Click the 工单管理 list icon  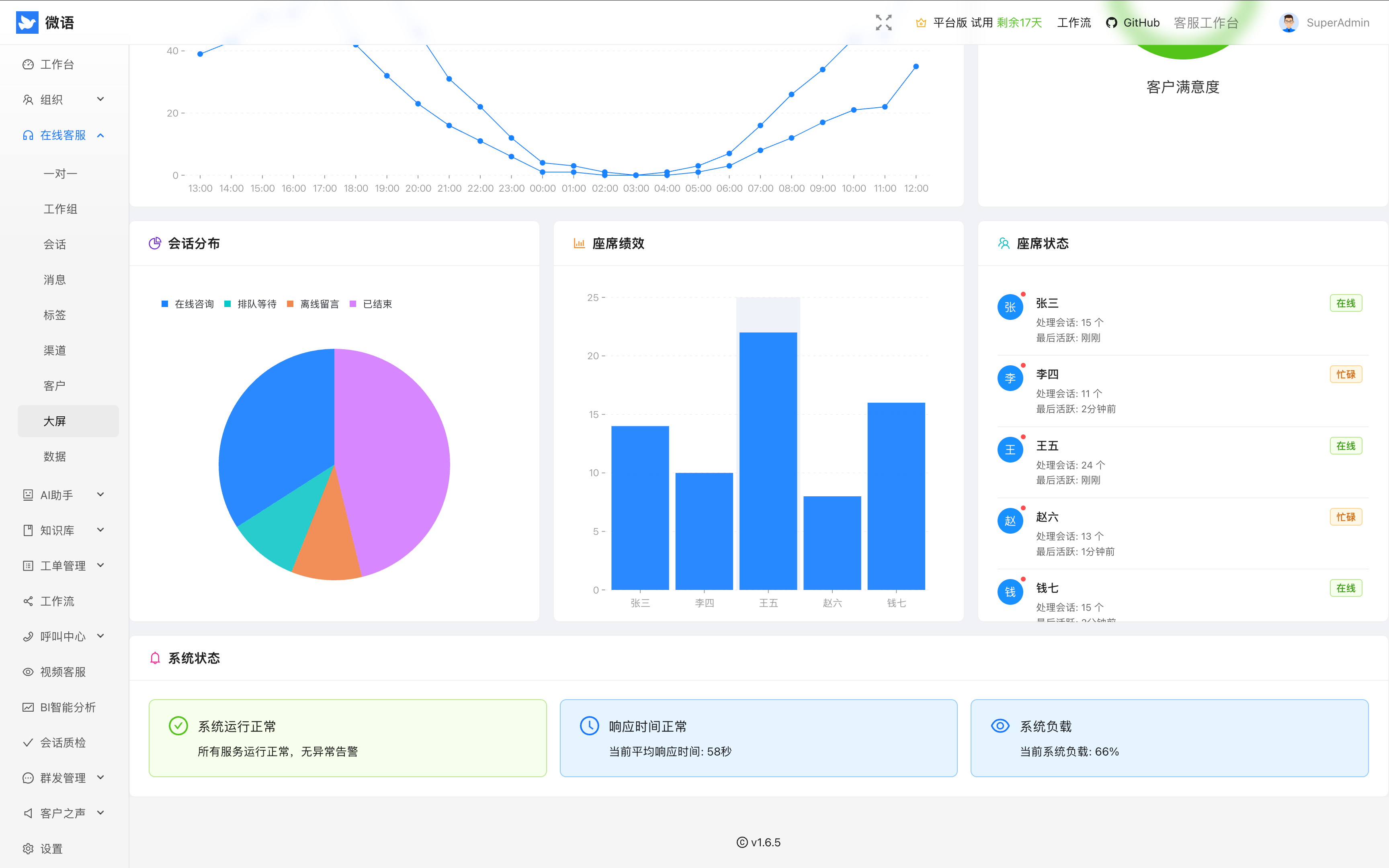click(x=28, y=566)
